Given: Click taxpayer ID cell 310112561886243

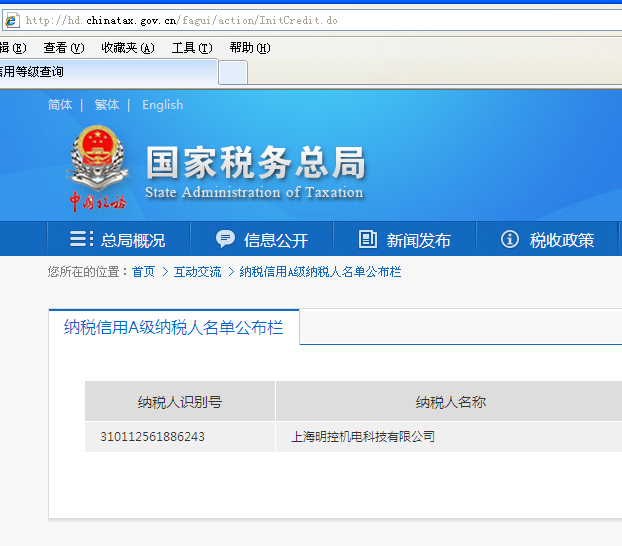Looking at the screenshot, I should click(x=152, y=437).
